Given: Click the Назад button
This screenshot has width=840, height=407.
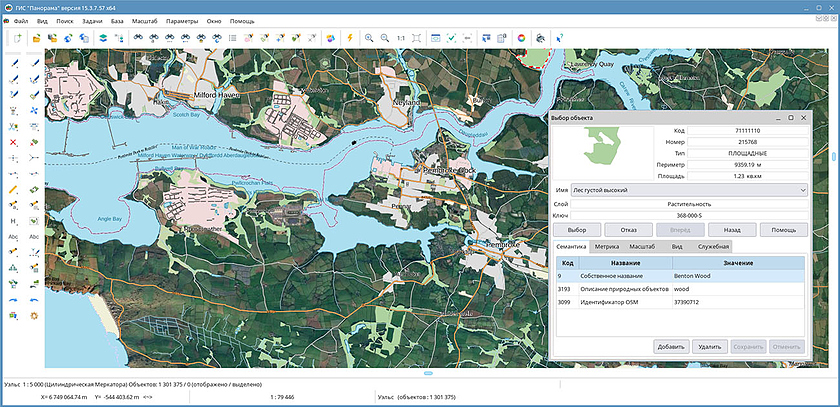Looking at the screenshot, I should click(x=732, y=230).
